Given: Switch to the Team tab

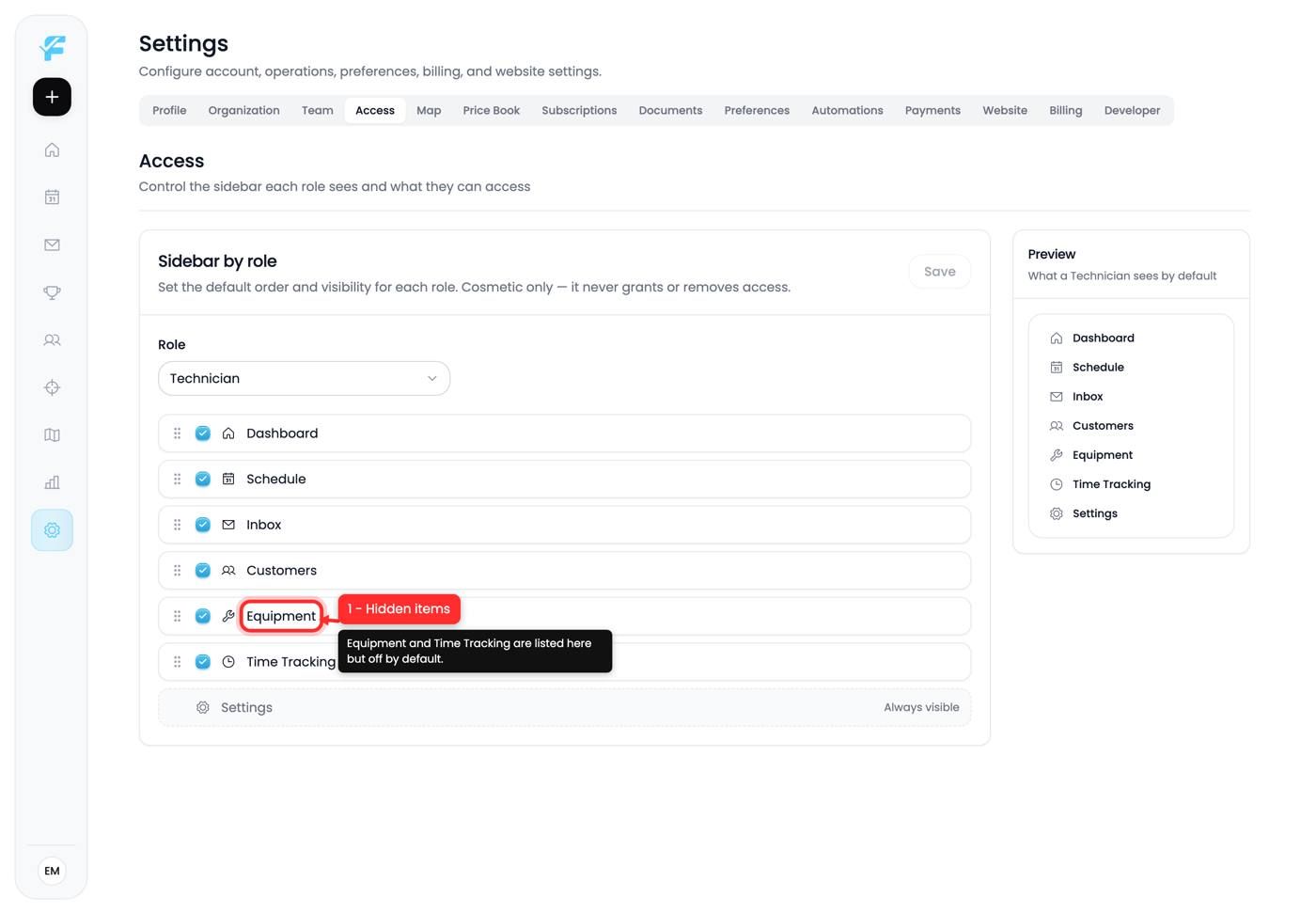Looking at the screenshot, I should [x=318, y=110].
